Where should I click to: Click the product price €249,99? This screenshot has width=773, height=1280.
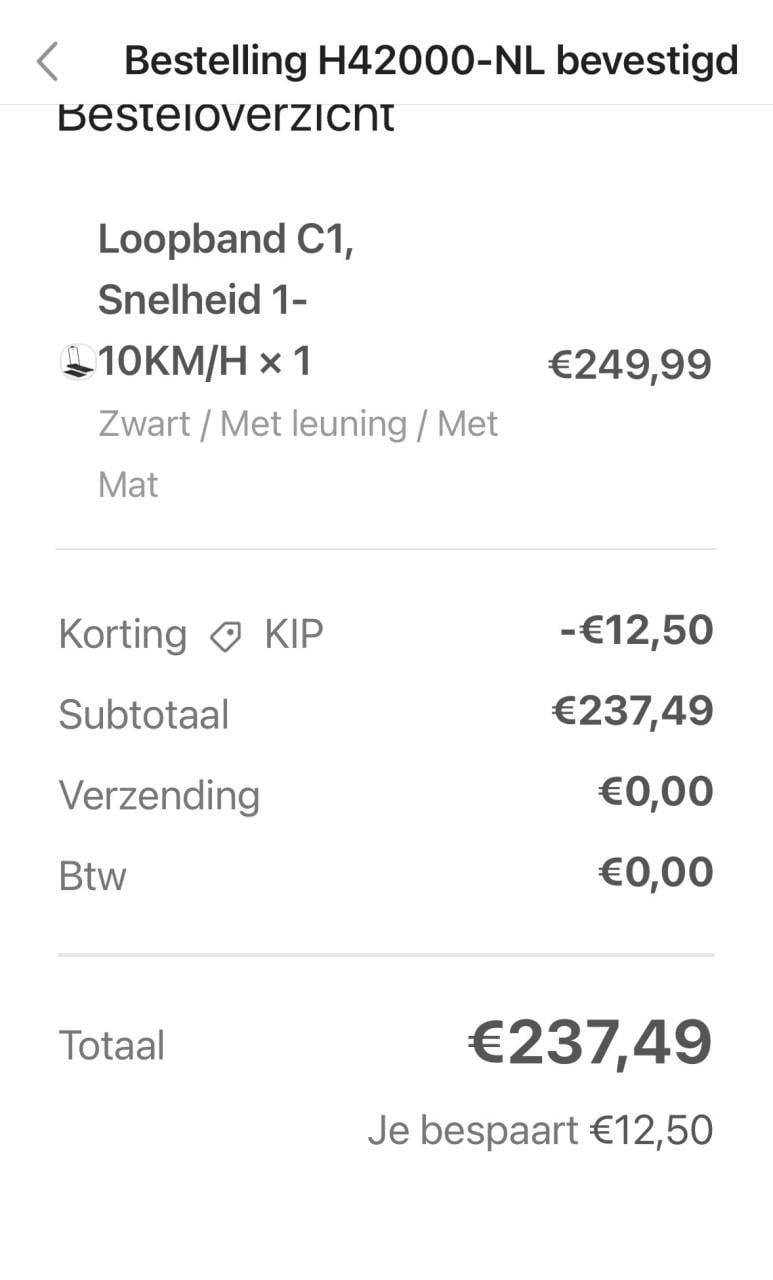coord(628,364)
